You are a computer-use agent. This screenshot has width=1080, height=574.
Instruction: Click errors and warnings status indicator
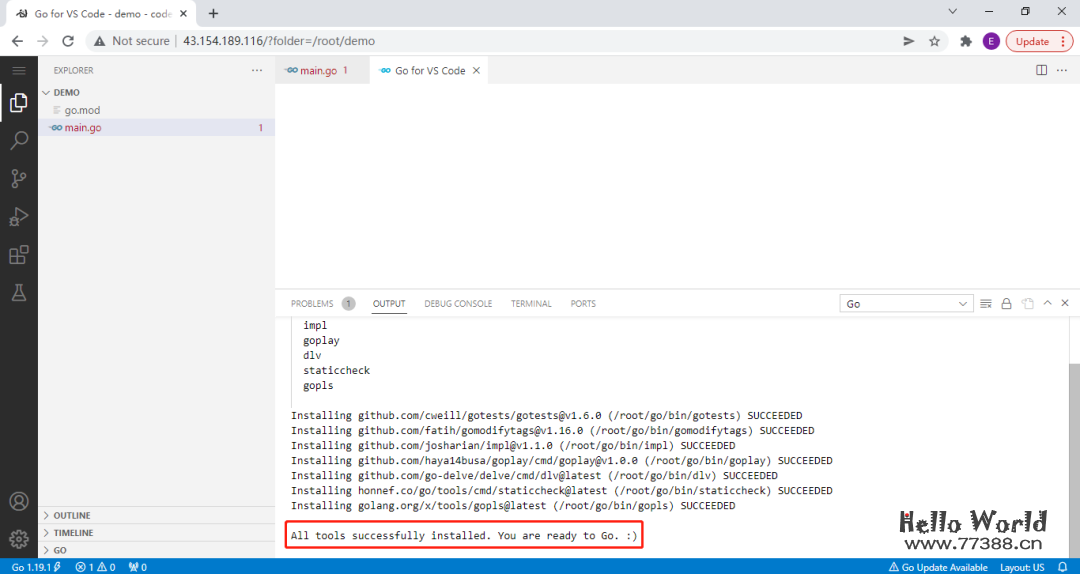[x=95, y=567]
